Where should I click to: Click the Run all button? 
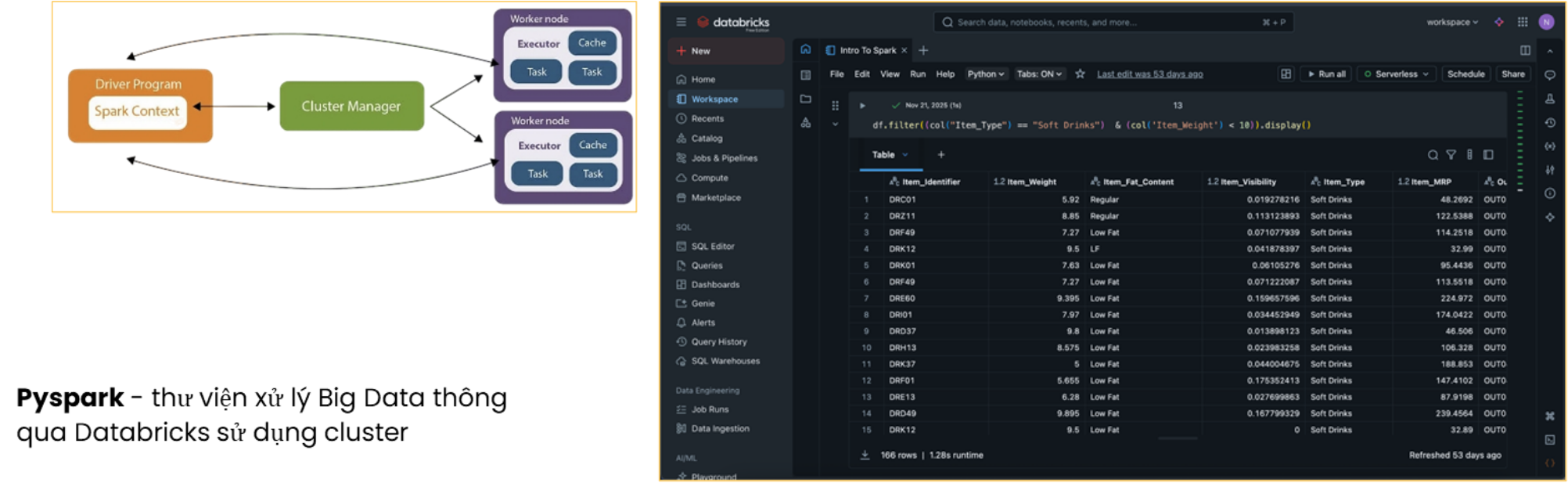pyautogui.click(x=1326, y=74)
